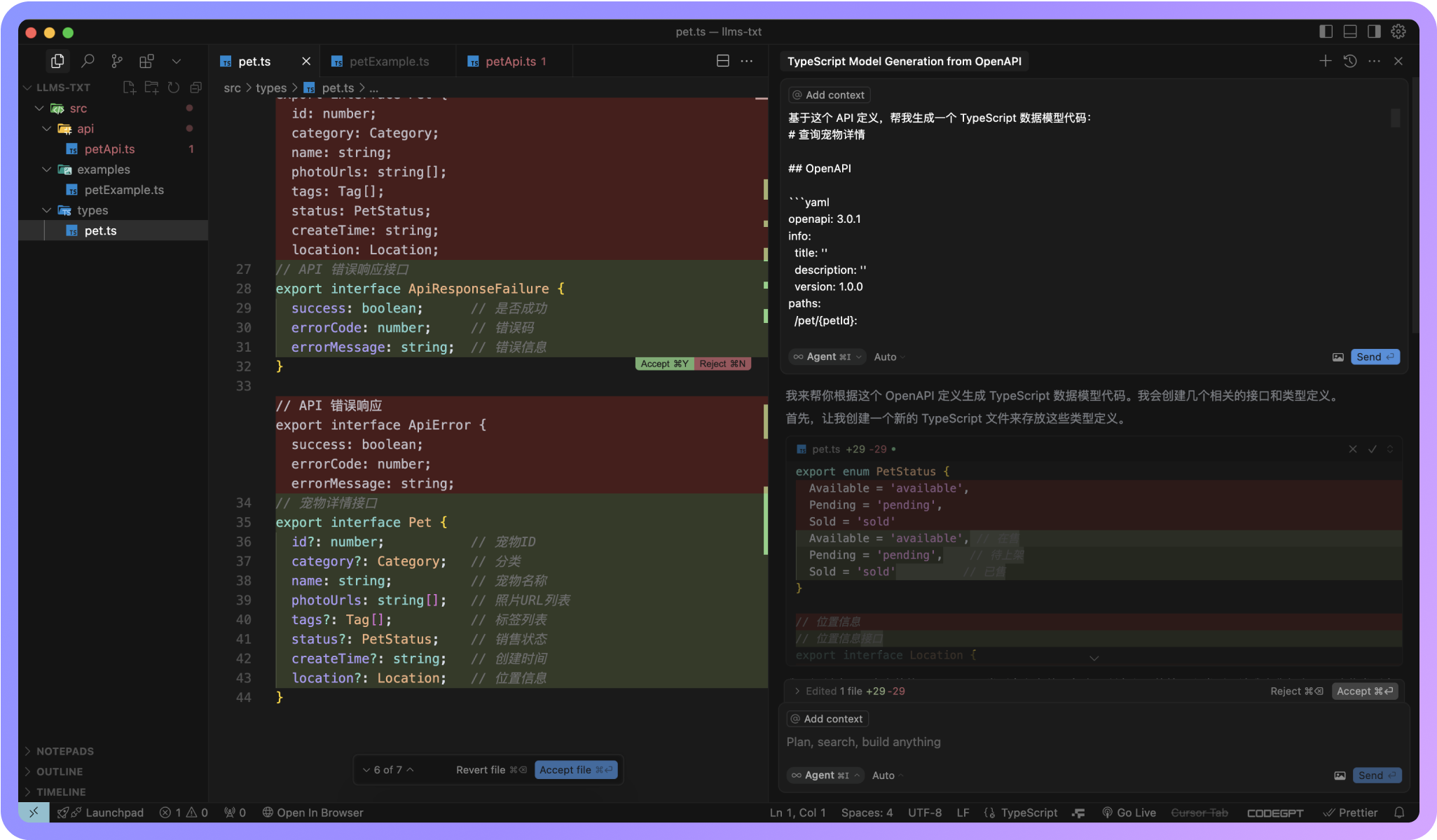Expand the OUTLINE section

60,771
